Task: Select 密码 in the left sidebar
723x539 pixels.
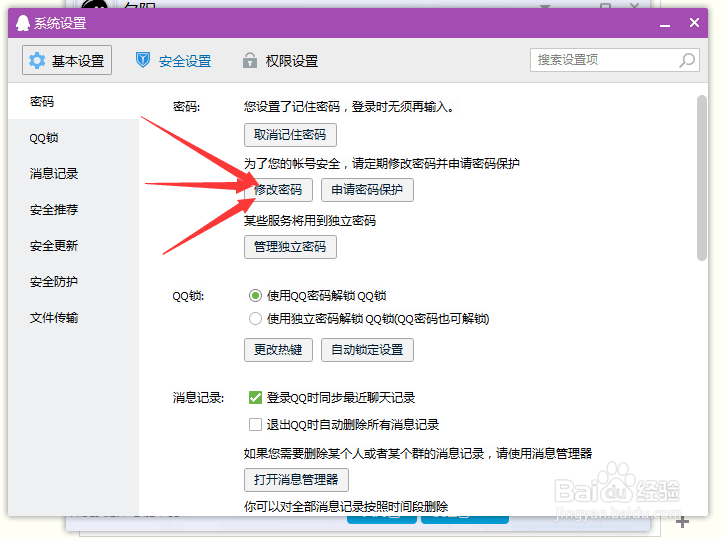Action: 74,101
